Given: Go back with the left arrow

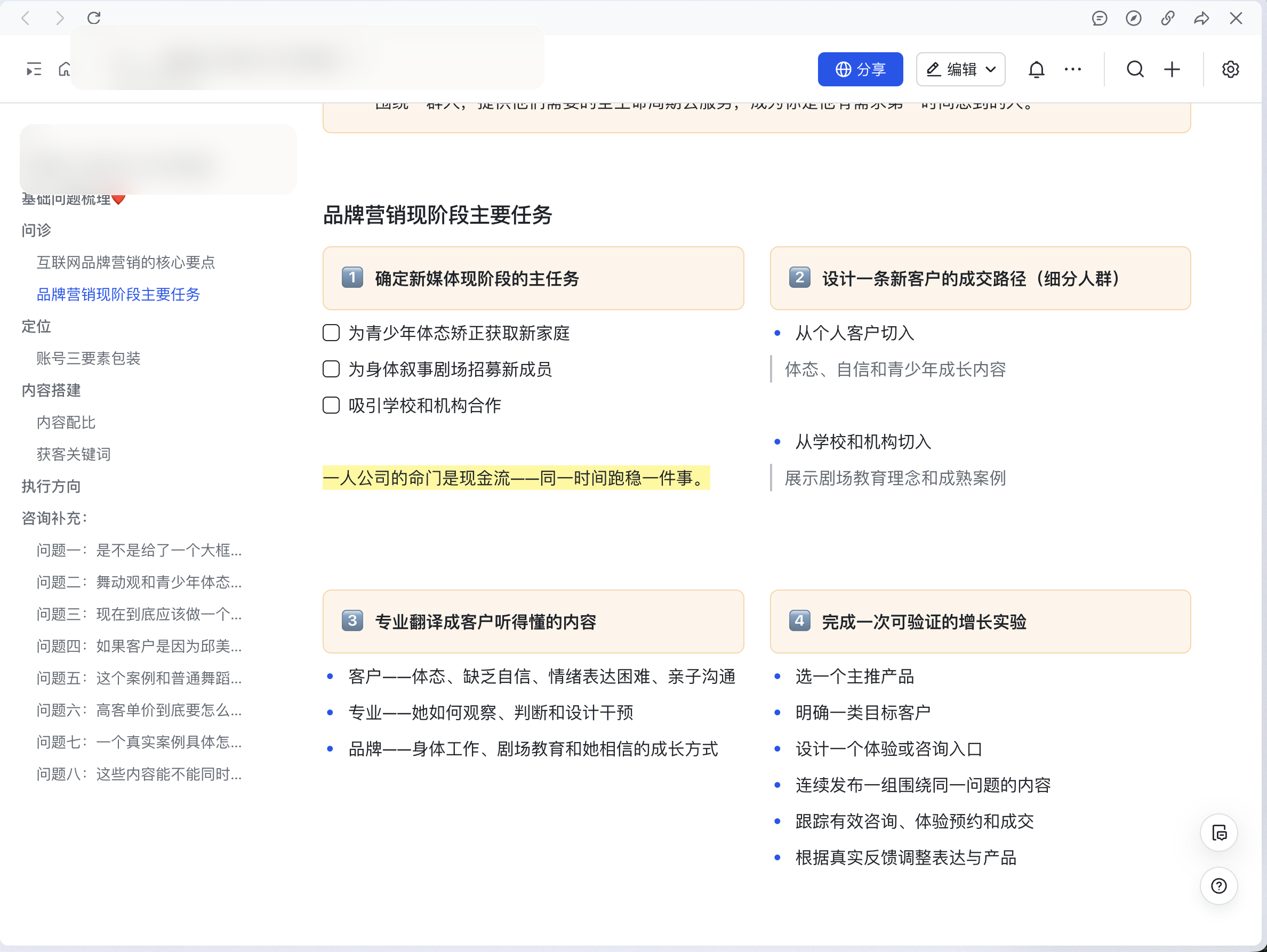Looking at the screenshot, I should (x=25, y=18).
